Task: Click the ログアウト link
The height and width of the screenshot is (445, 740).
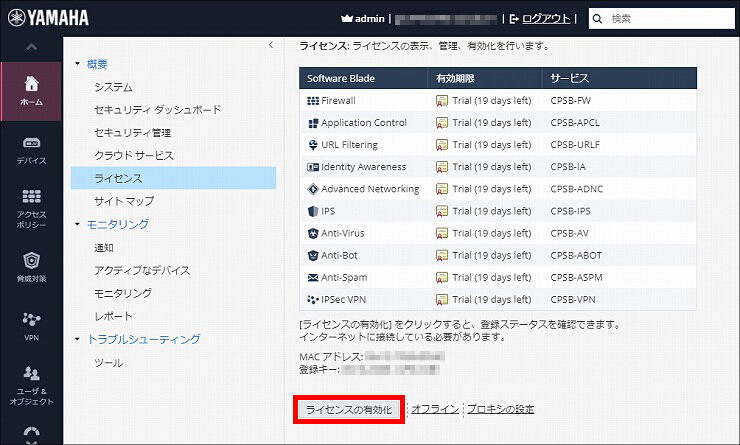Action: (546, 18)
